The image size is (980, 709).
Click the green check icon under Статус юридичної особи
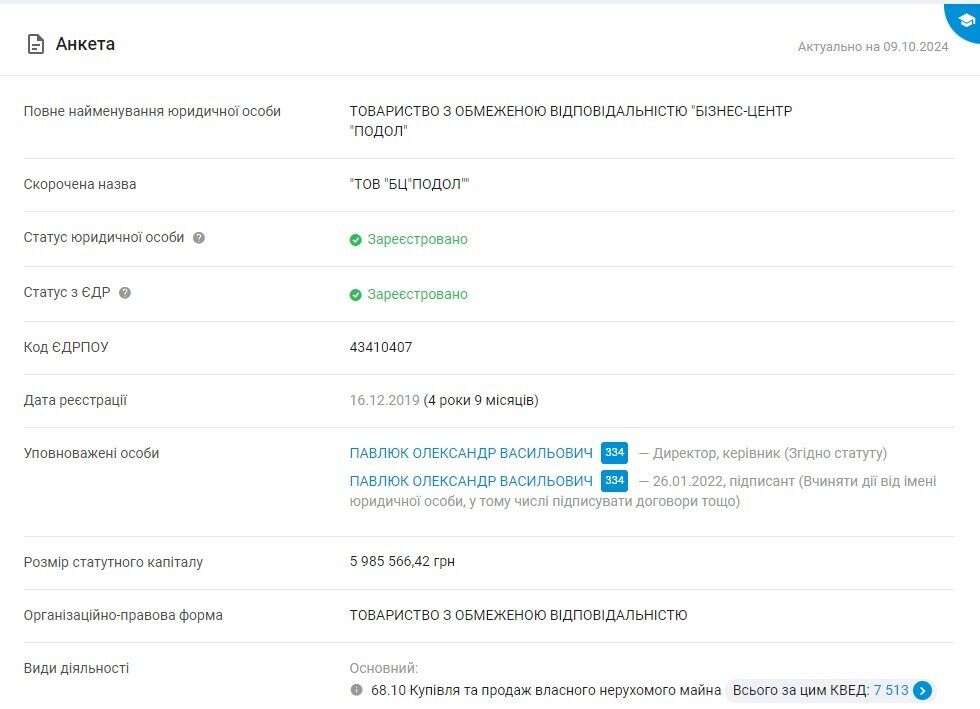356,240
